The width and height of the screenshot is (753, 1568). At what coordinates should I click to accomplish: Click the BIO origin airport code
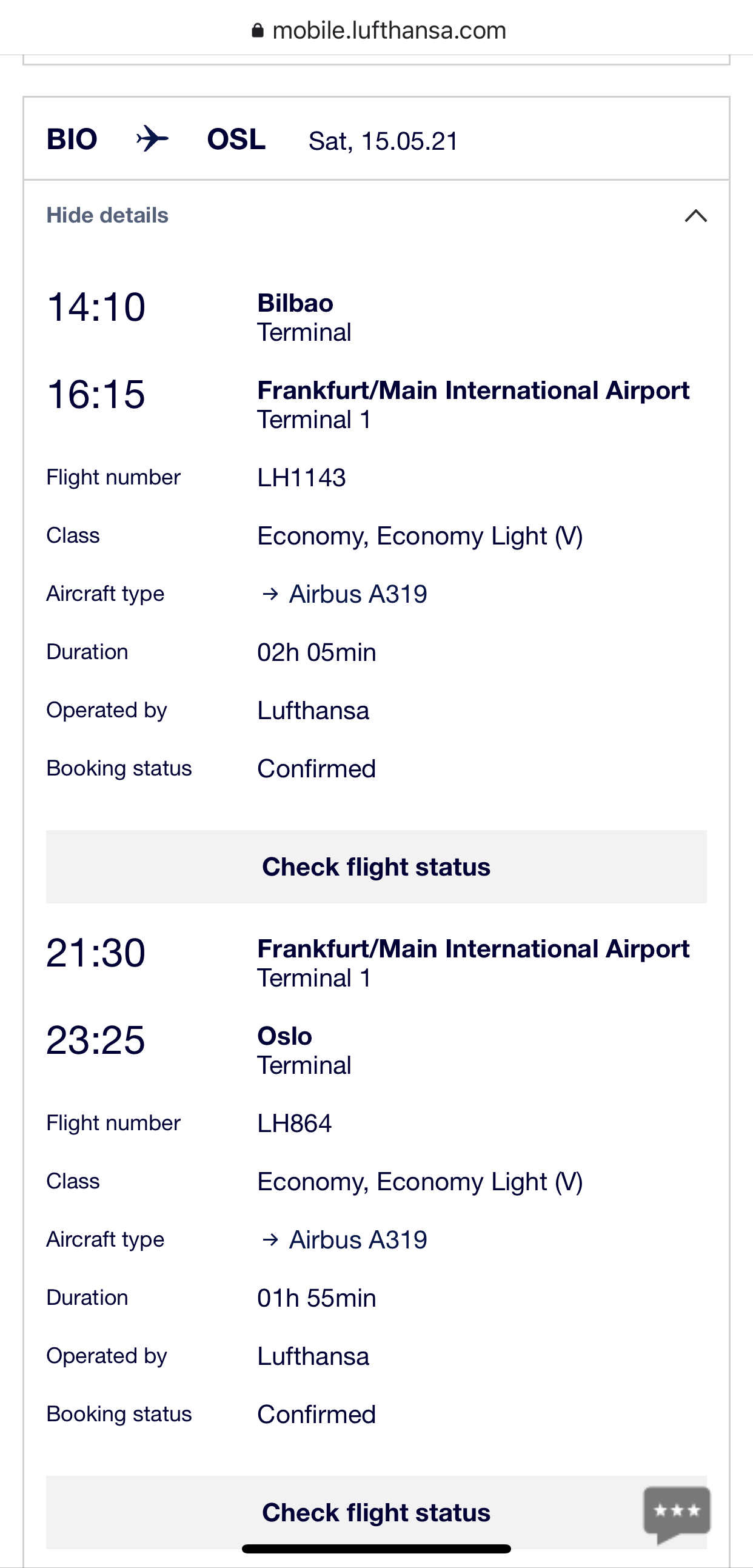tap(72, 139)
